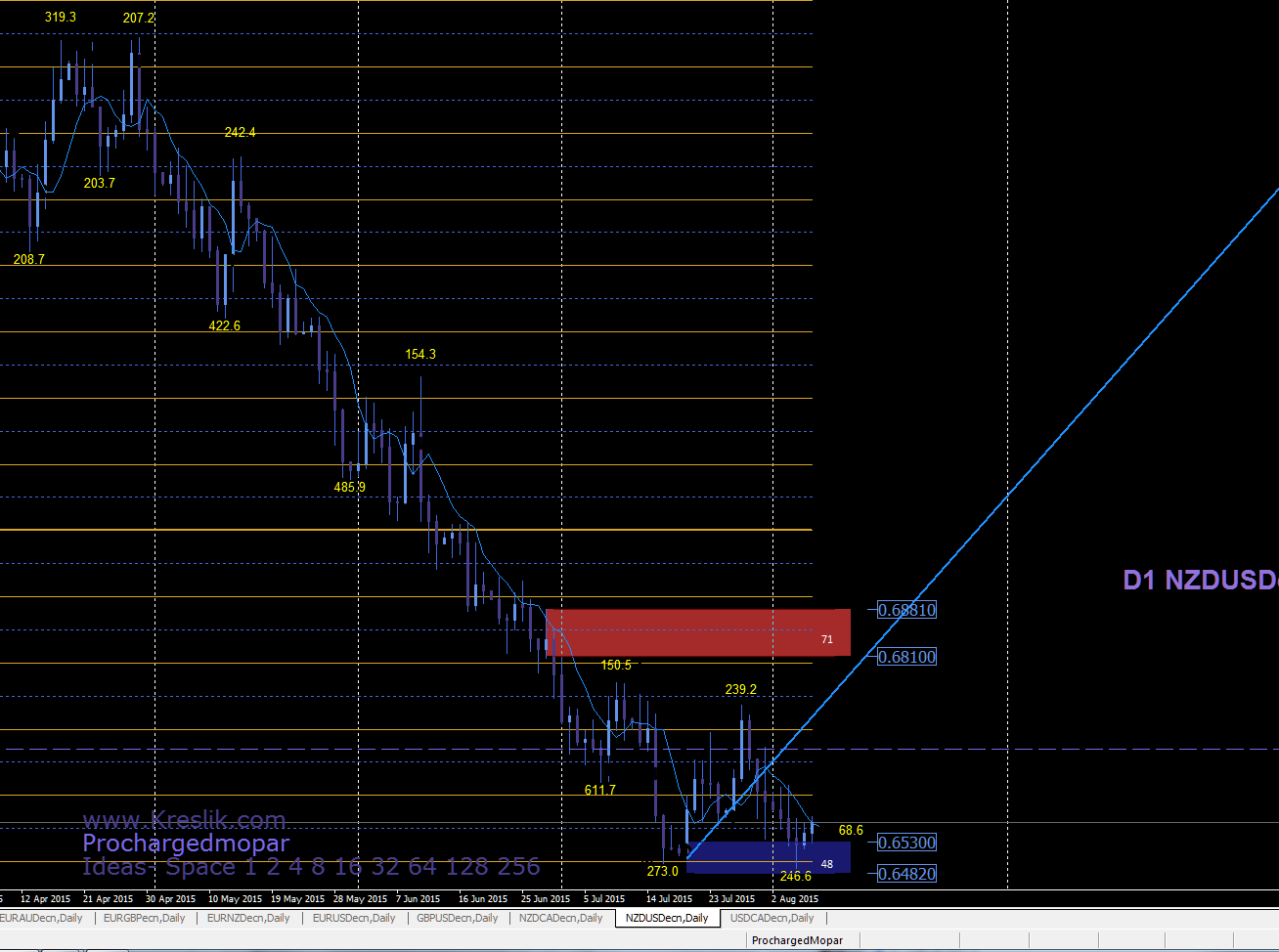Click the 207.2 swing label
1279x952 pixels.
pos(139,18)
